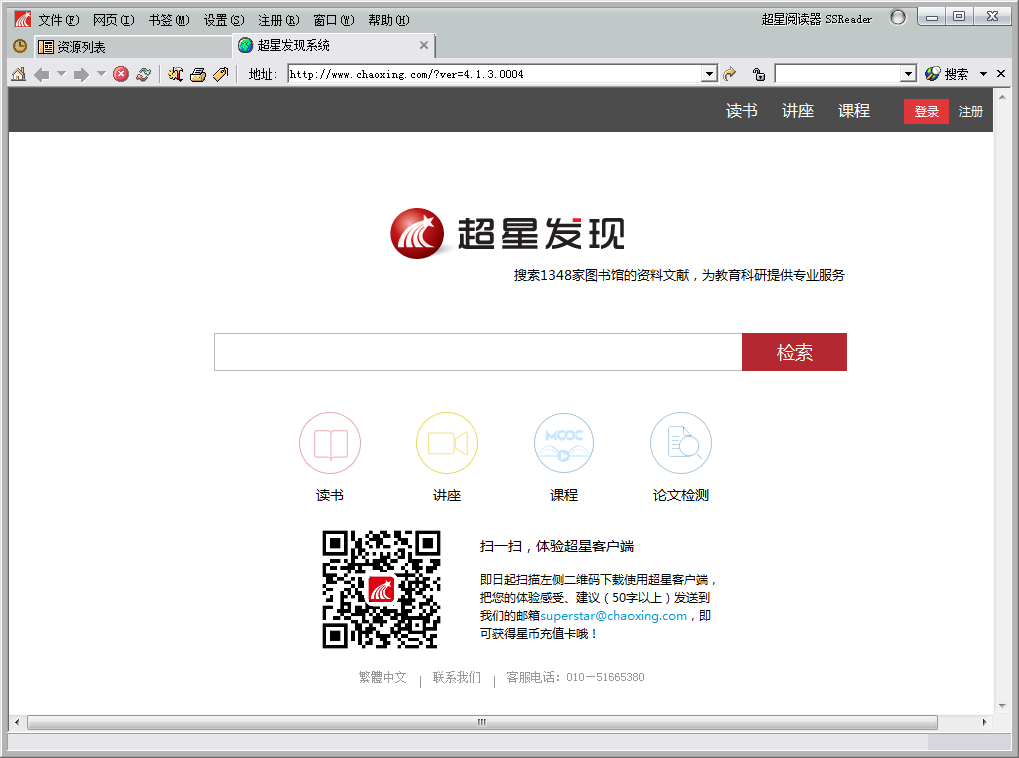Viewport: 1019px width, 758px height.
Task: Click the refresh page icon
Action: click(144, 74)
